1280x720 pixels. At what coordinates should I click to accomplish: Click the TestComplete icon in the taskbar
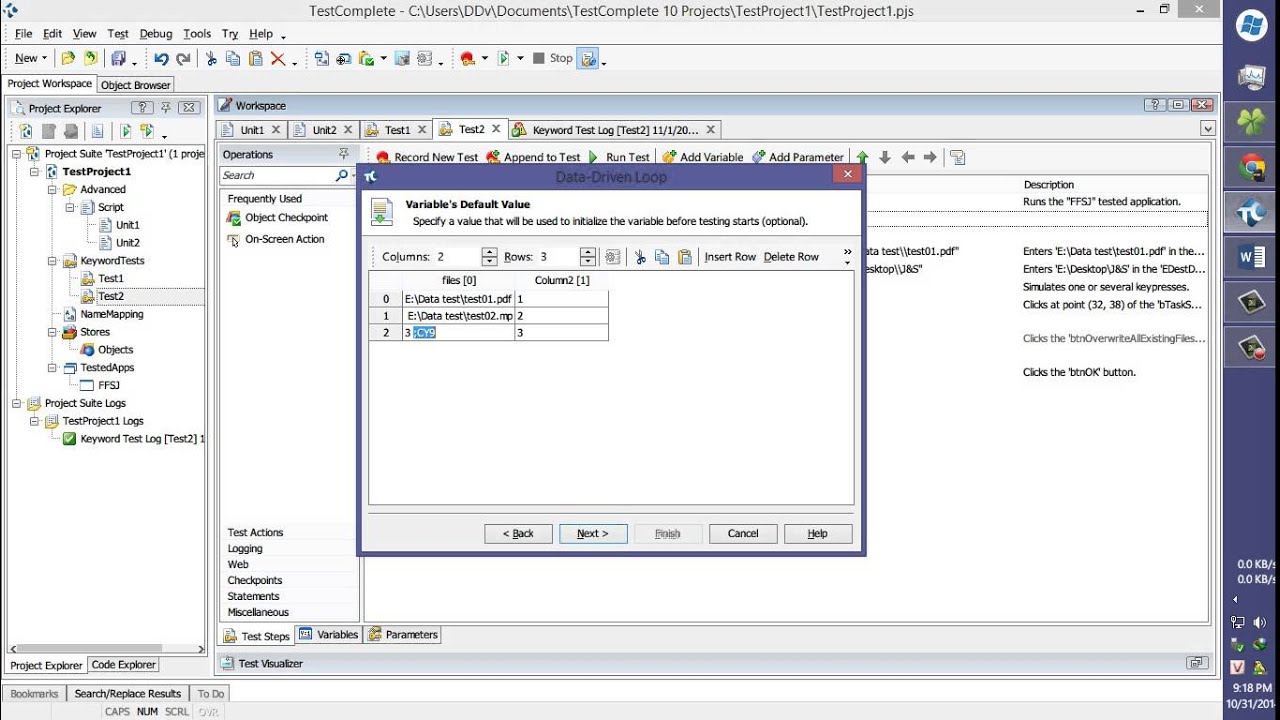[x=1252, y=213]
